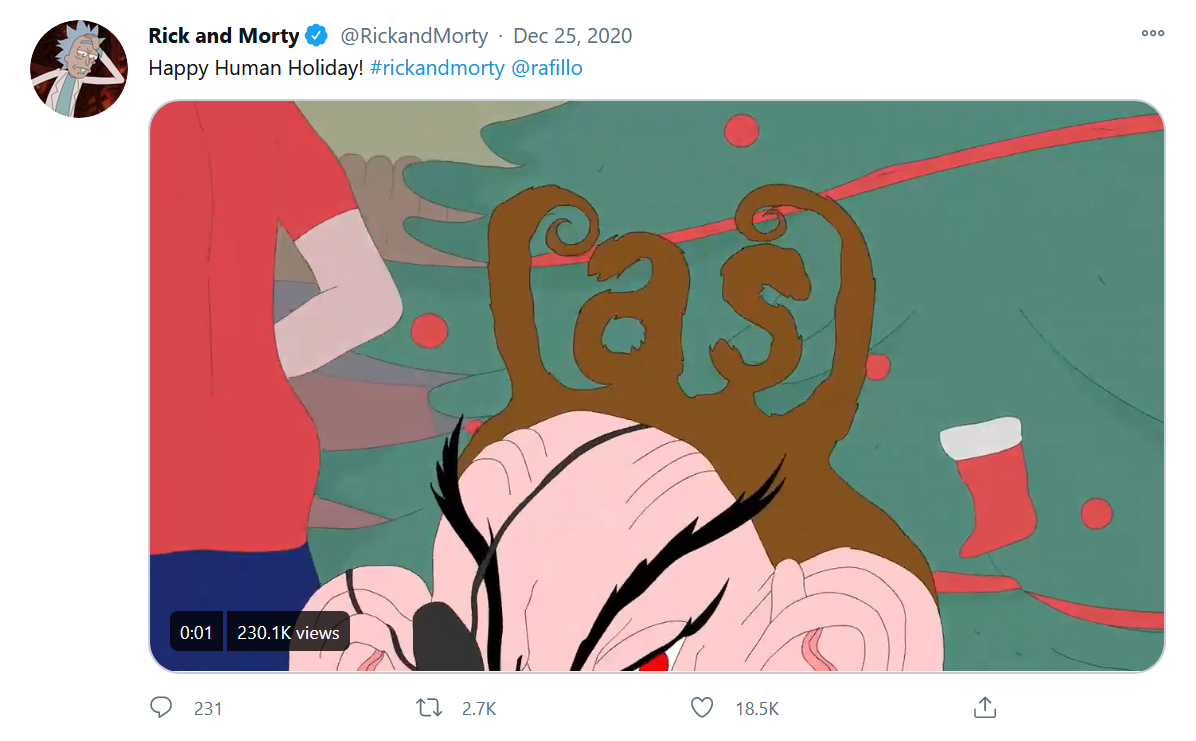1196x741 pixels.
Task: Open the Rick and Morty profile avatar
Action: click(79, 69)
